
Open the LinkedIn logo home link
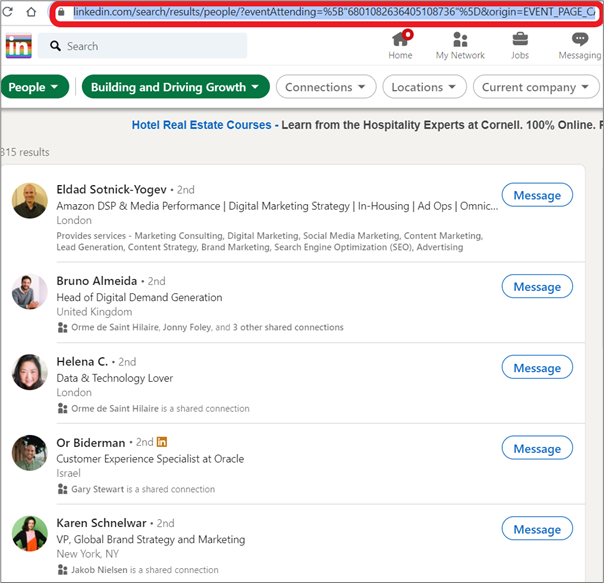(x=18, y=46)
